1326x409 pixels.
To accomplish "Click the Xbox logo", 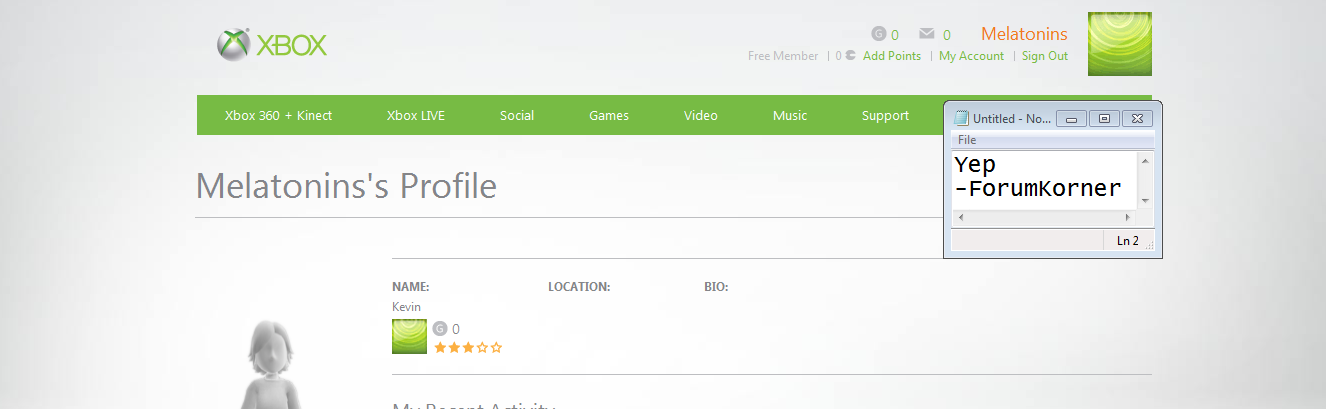I will point(272,45).
